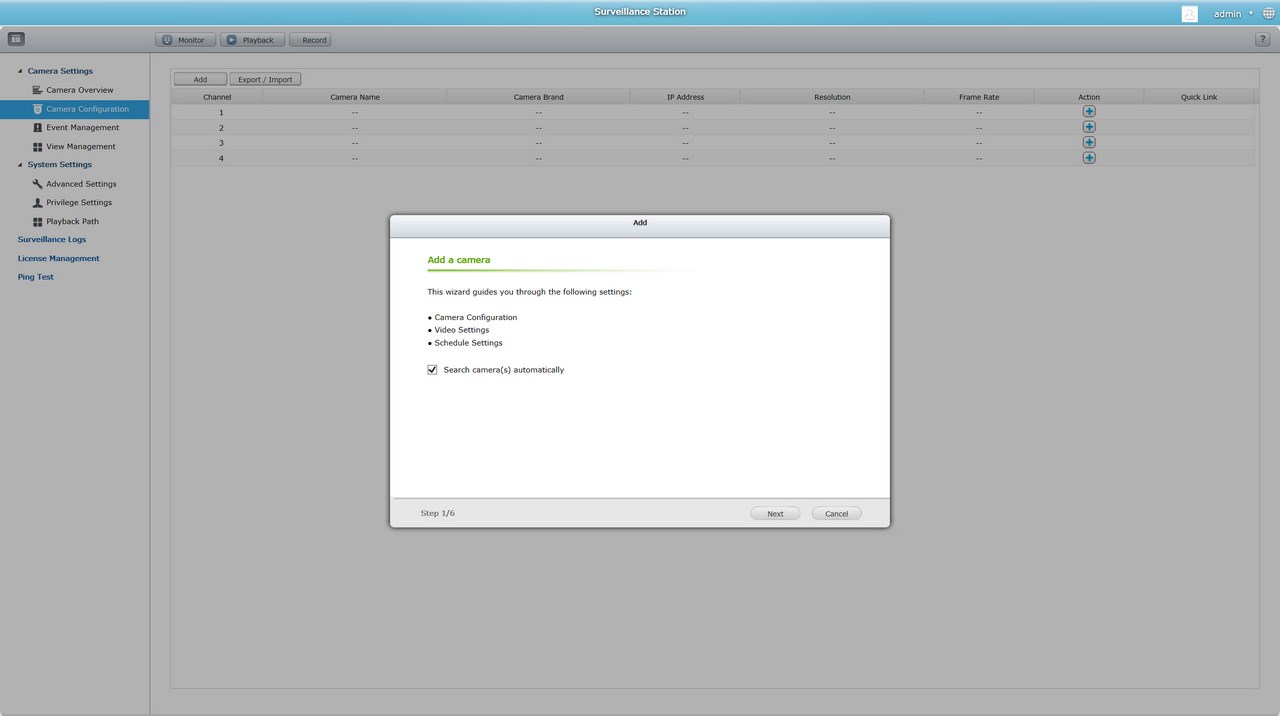This screenshot has height=716, width=1280.
Task: Click the globe language icon
Action: click(1269, 14)
